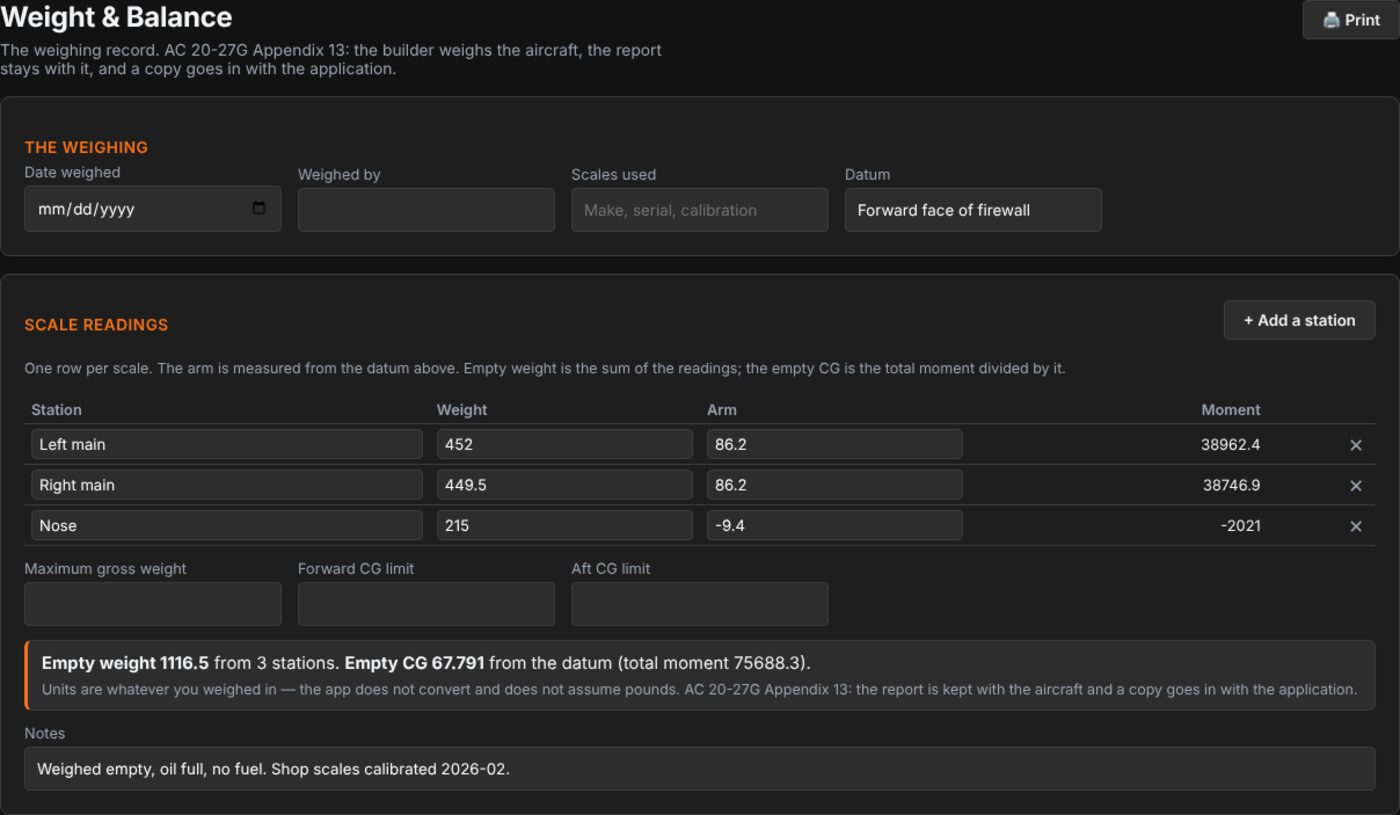
Task: Click the Empty CG 67.791 summary text
Action: tap(414, 663)
